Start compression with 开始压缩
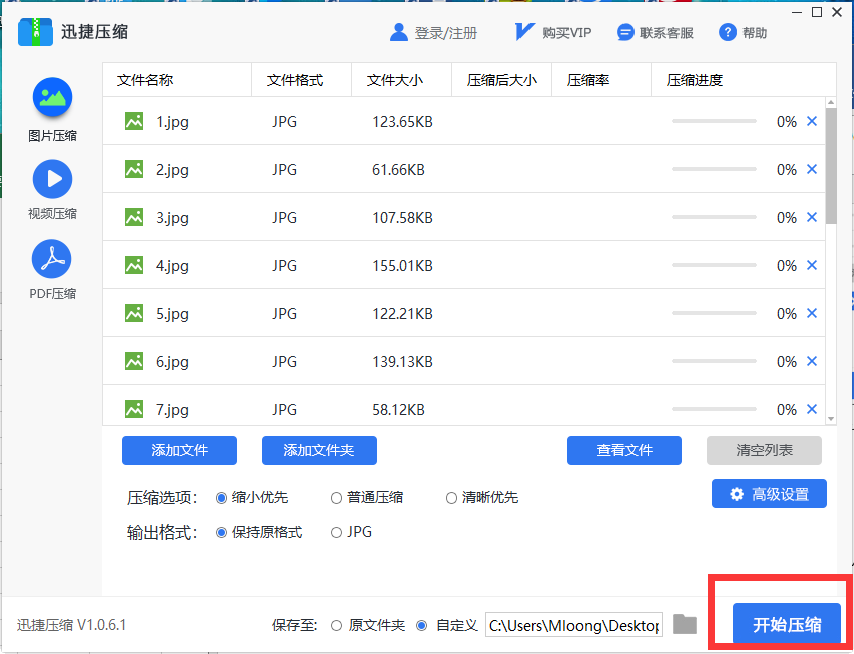The width and height of the screenshot is (854, 654). [x=787, y=624]
